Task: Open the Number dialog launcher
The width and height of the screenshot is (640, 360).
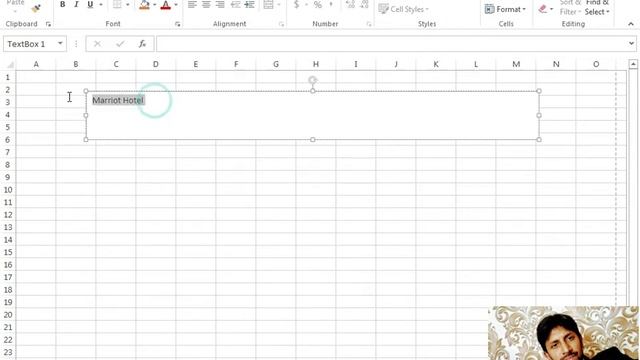Action: tap(369, 24)
